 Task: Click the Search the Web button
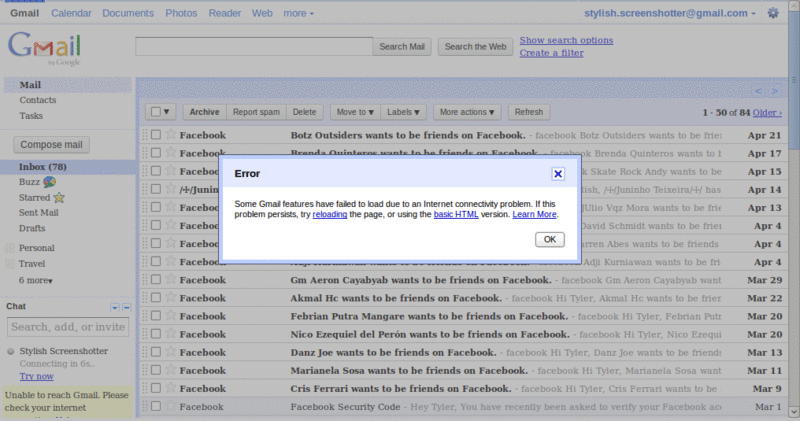(475, 46)
